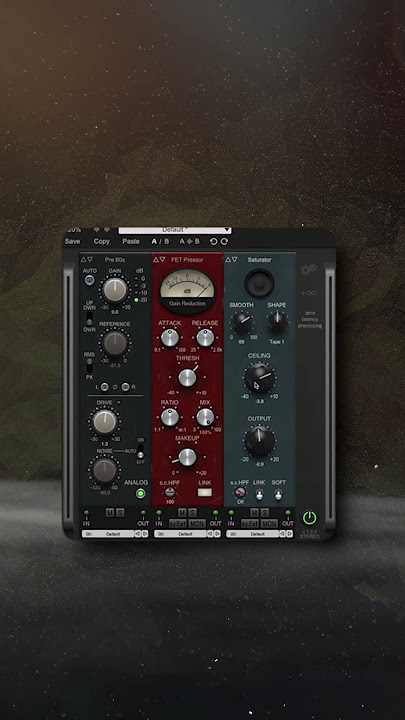Open the gear settings icon
The width and height of the screenshot is (405, 720).
point(309,270)
